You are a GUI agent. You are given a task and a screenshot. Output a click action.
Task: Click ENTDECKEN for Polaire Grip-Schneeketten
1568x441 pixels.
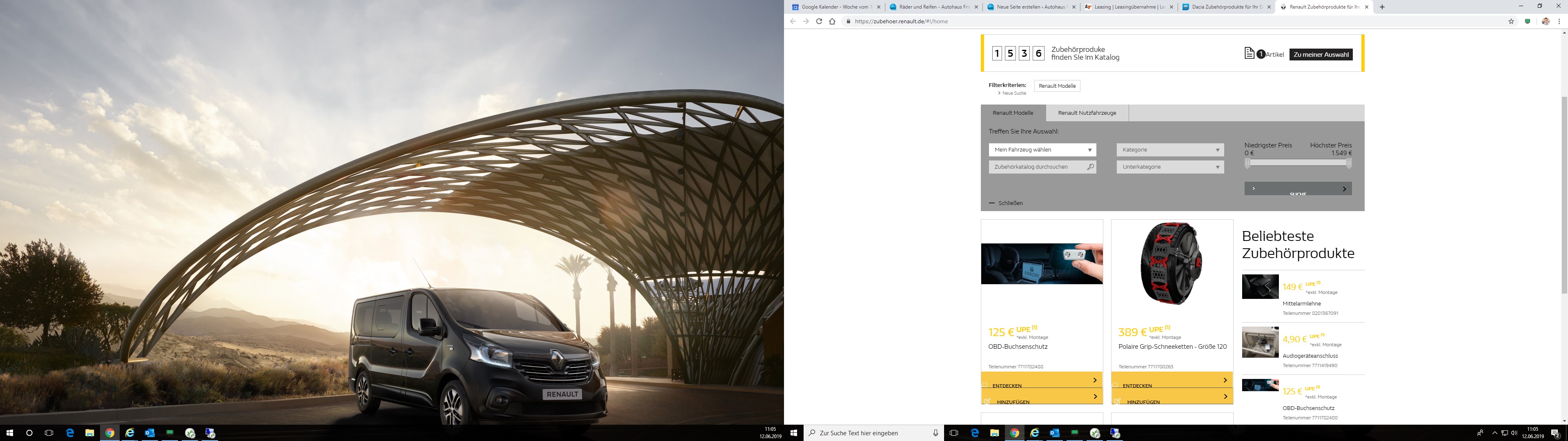point(1172,380)
